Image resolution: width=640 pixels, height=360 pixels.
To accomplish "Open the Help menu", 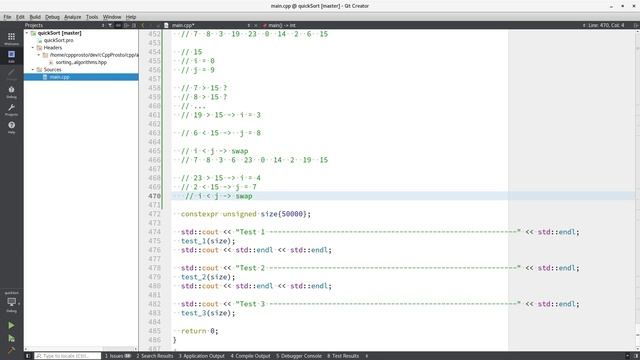I will point(131,17).
